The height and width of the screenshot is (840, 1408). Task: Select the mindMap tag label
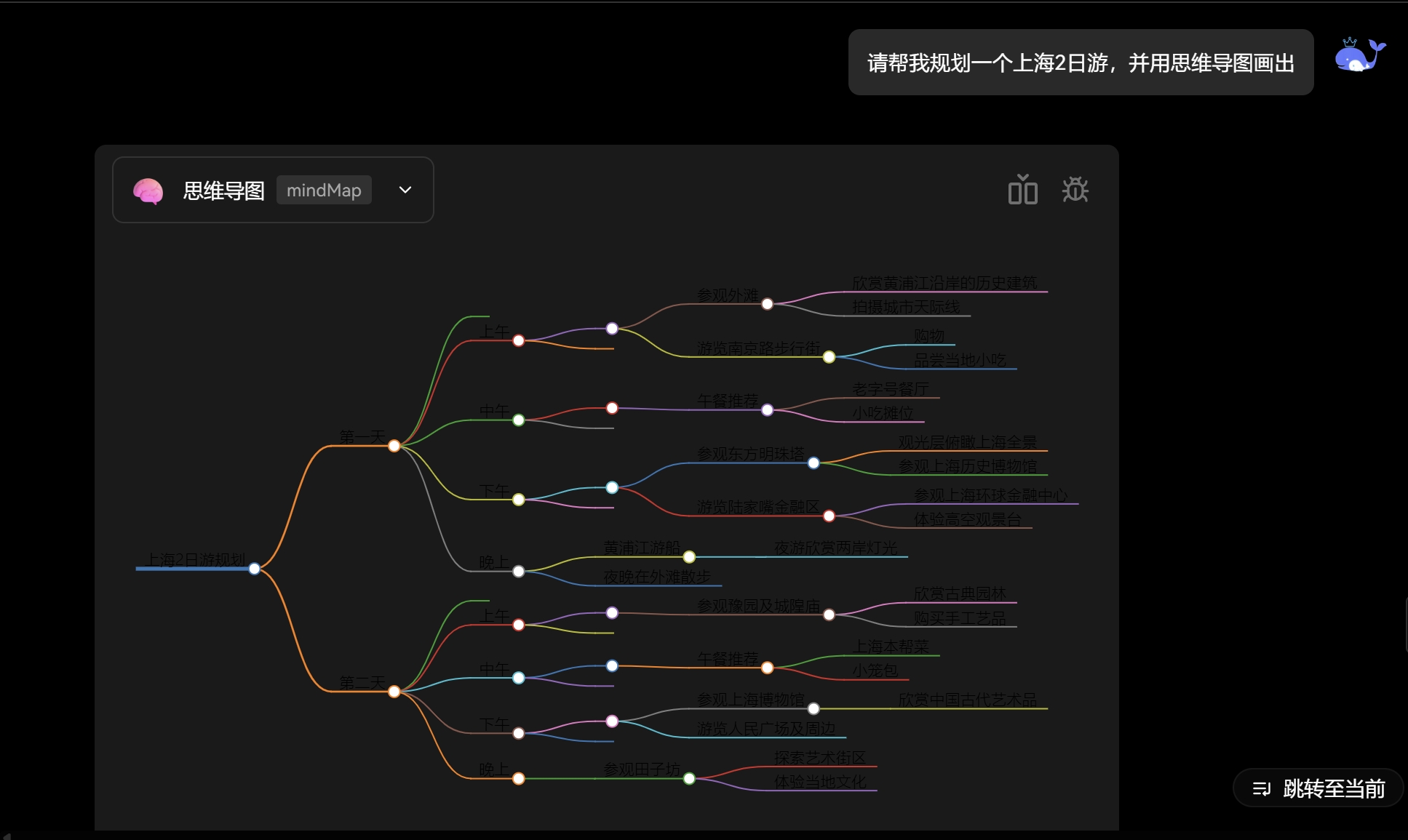coord(324,190)
